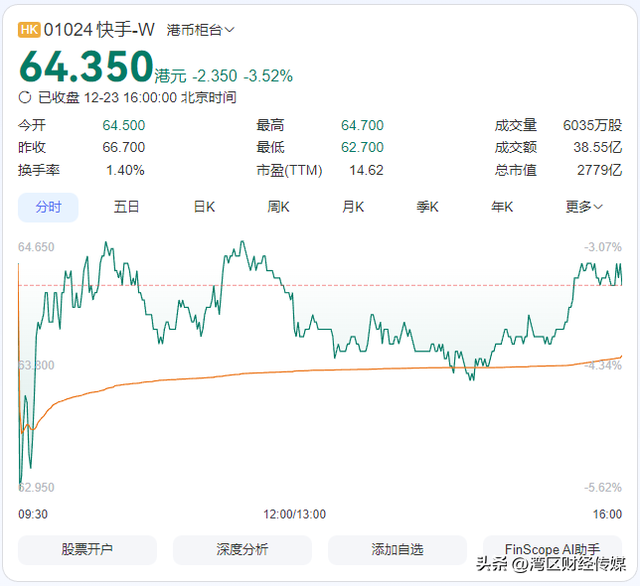Switch to the 日K chart tab
The image size is (640, 586).
pos(204,207)
